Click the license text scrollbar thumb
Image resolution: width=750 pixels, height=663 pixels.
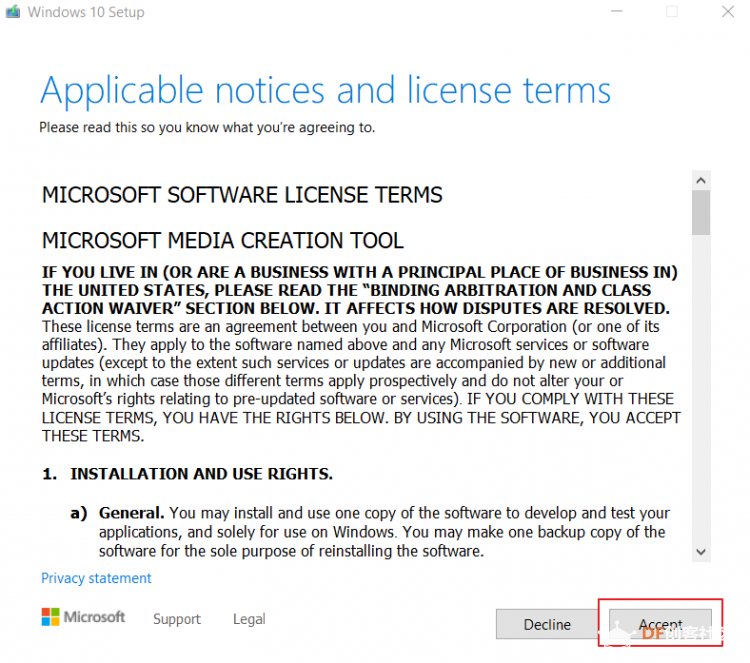point(701,212)
